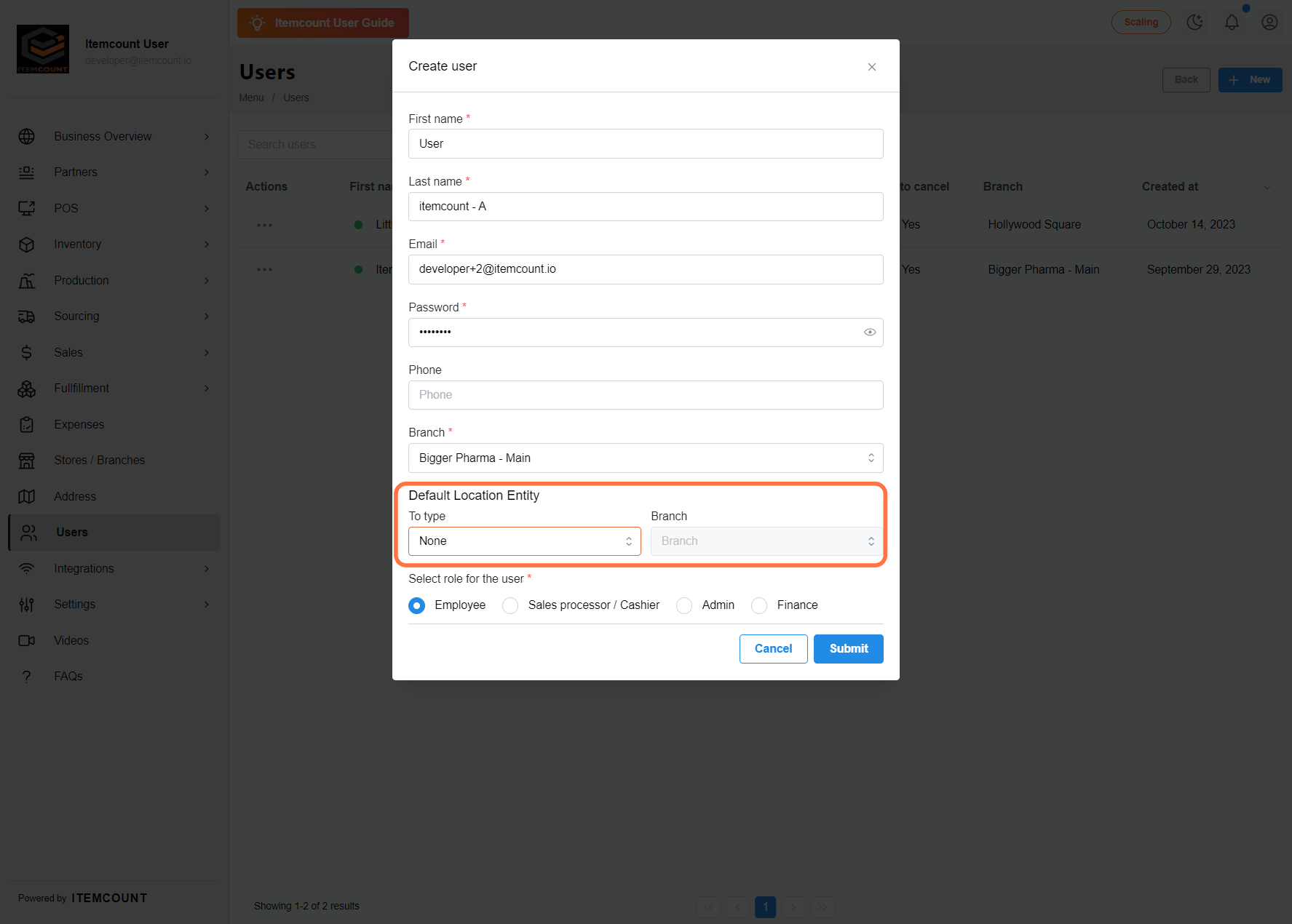Click the Email input field
This screenshot has width=1292, height=924.
coord(646,269)
